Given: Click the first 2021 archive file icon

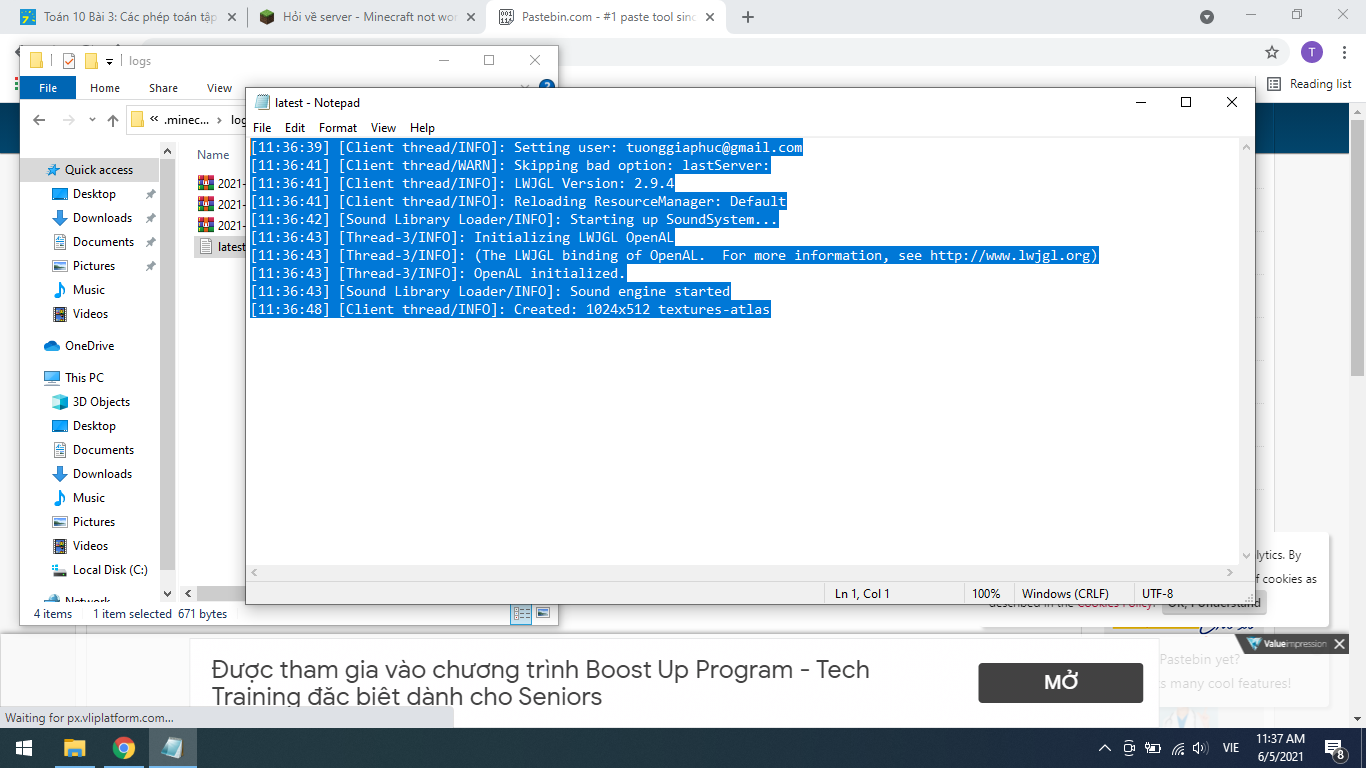Looking at the screenshot, I should click(206, 182).
